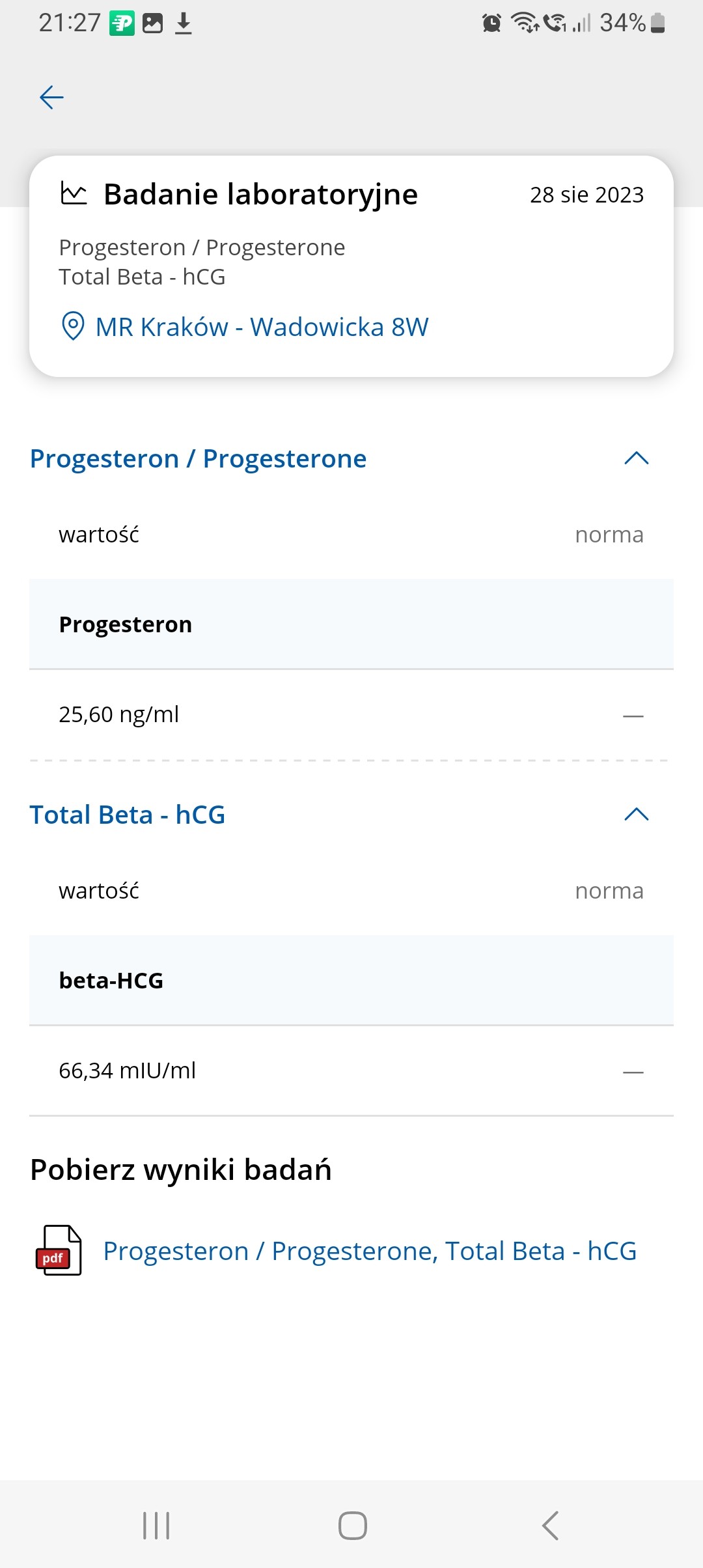Screen dimensions: 703x1568
Task: Download the Progesteron, Total Beta - hCG PDF
Action: pyautogui.click(x=370, y=1251)
